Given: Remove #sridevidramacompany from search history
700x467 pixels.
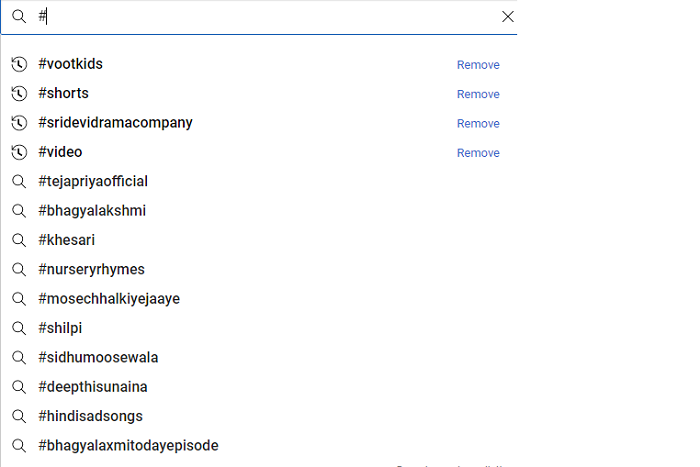Looking at the screenshot, I should 478,124.
